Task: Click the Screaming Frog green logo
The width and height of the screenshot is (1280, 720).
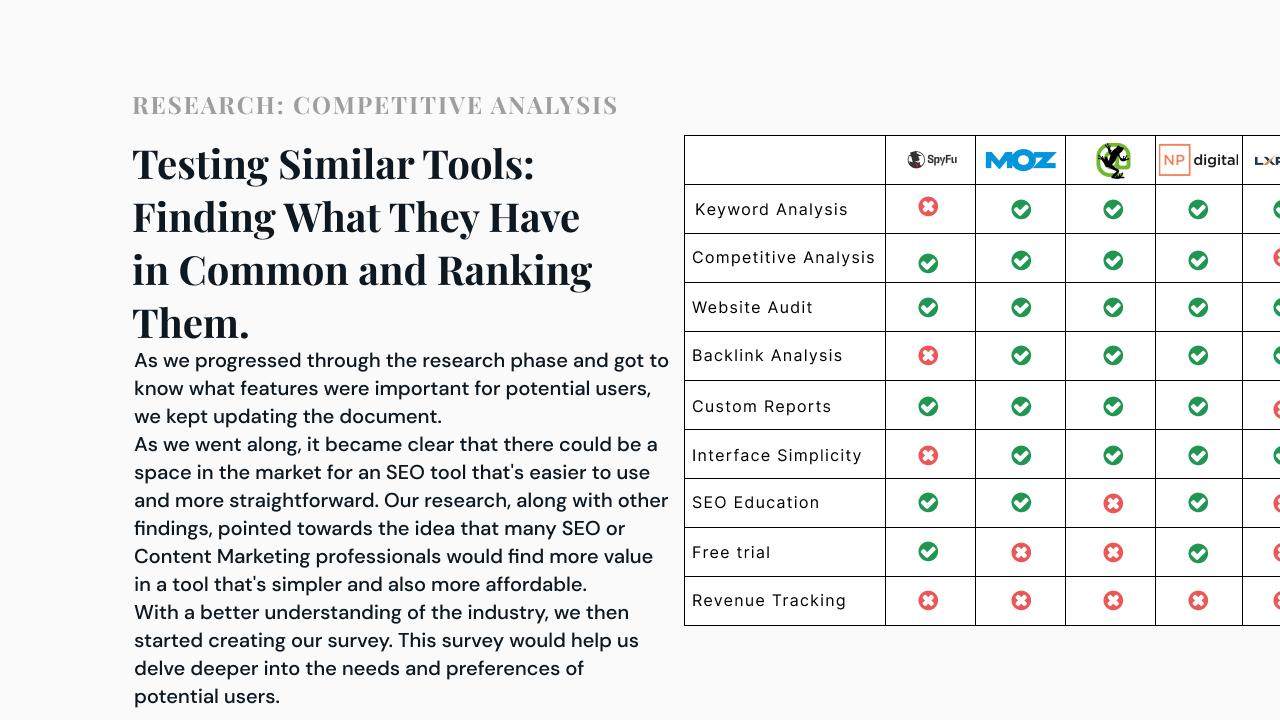Action: pyautogui.click(x=1112, y=160)
